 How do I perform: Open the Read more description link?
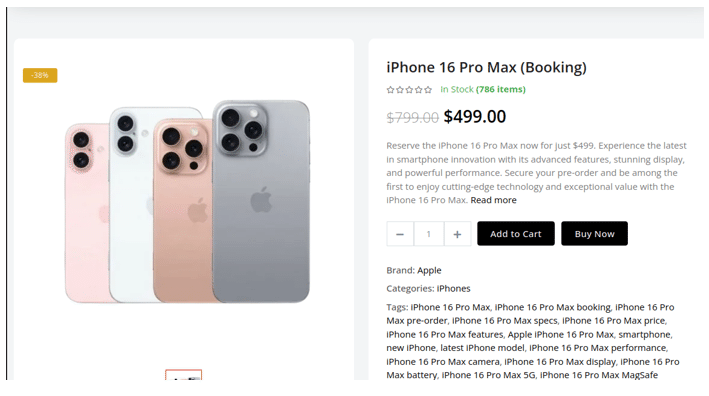pos(493,200)
